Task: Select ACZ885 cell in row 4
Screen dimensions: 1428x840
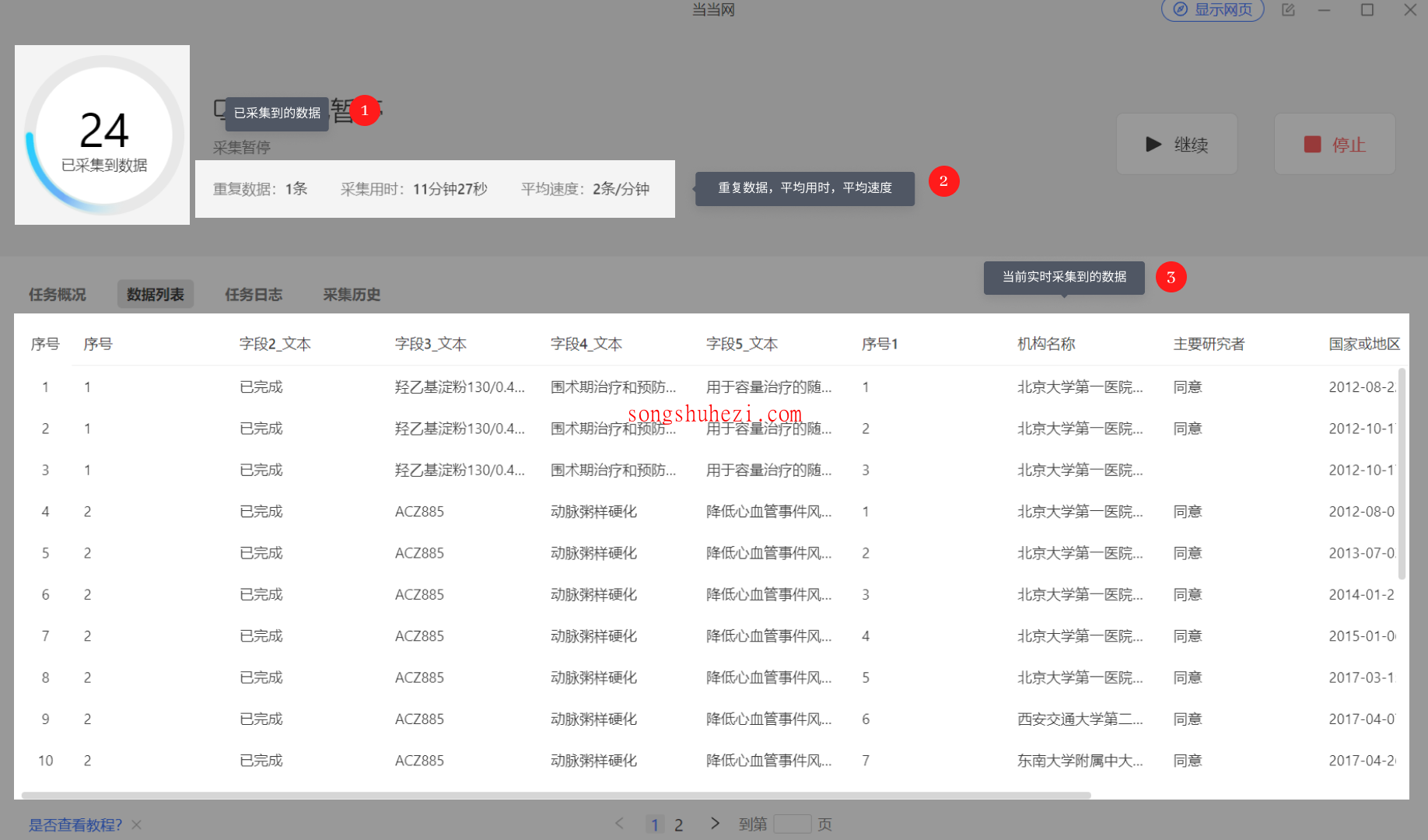Action: pos(419,512)
